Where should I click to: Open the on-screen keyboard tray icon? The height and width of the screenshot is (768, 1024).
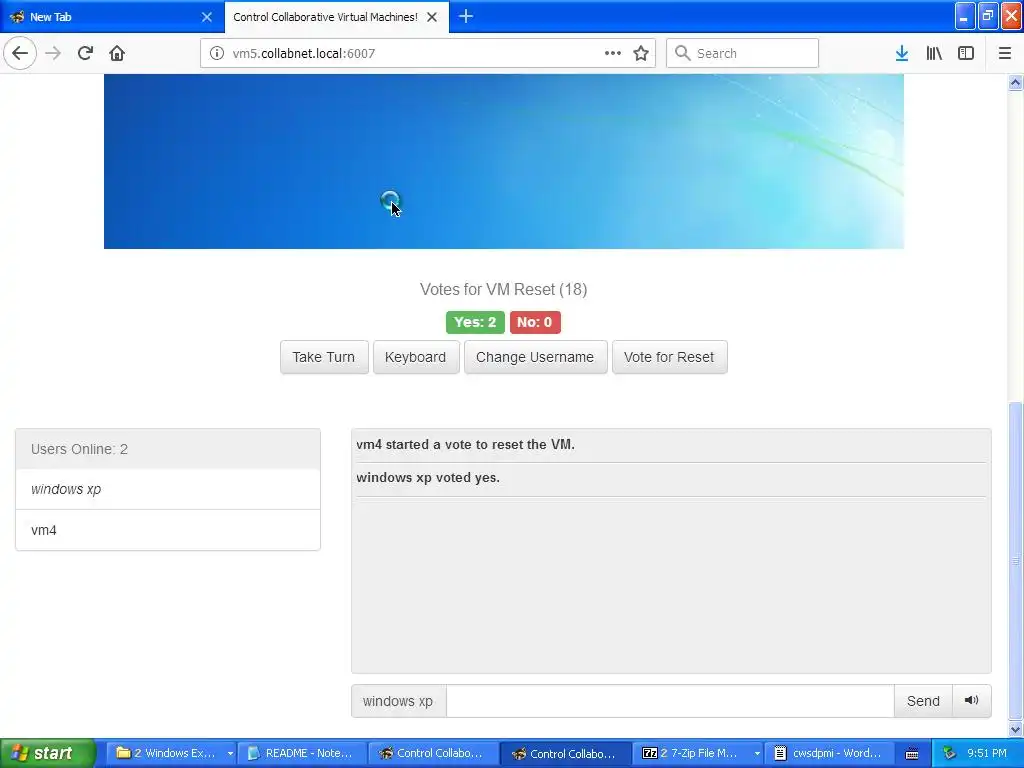pos(912,754)
